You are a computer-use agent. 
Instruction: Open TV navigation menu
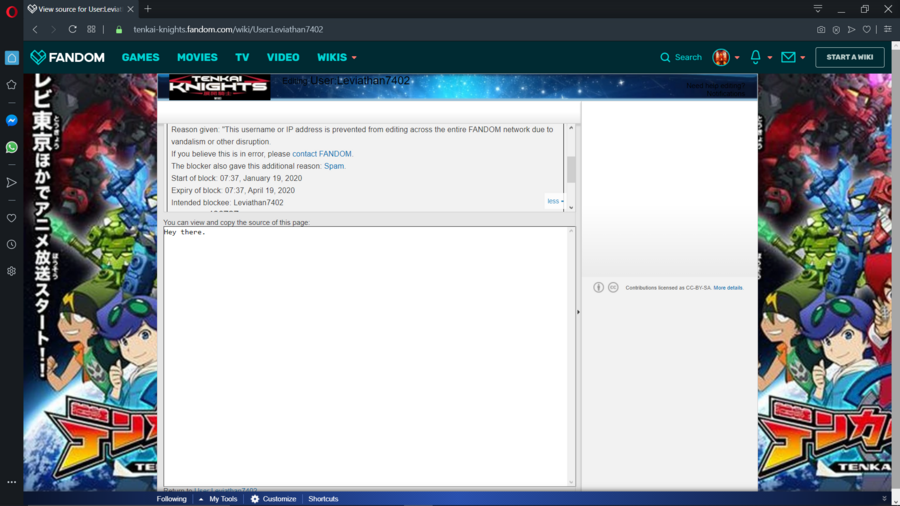pos(242,57)
